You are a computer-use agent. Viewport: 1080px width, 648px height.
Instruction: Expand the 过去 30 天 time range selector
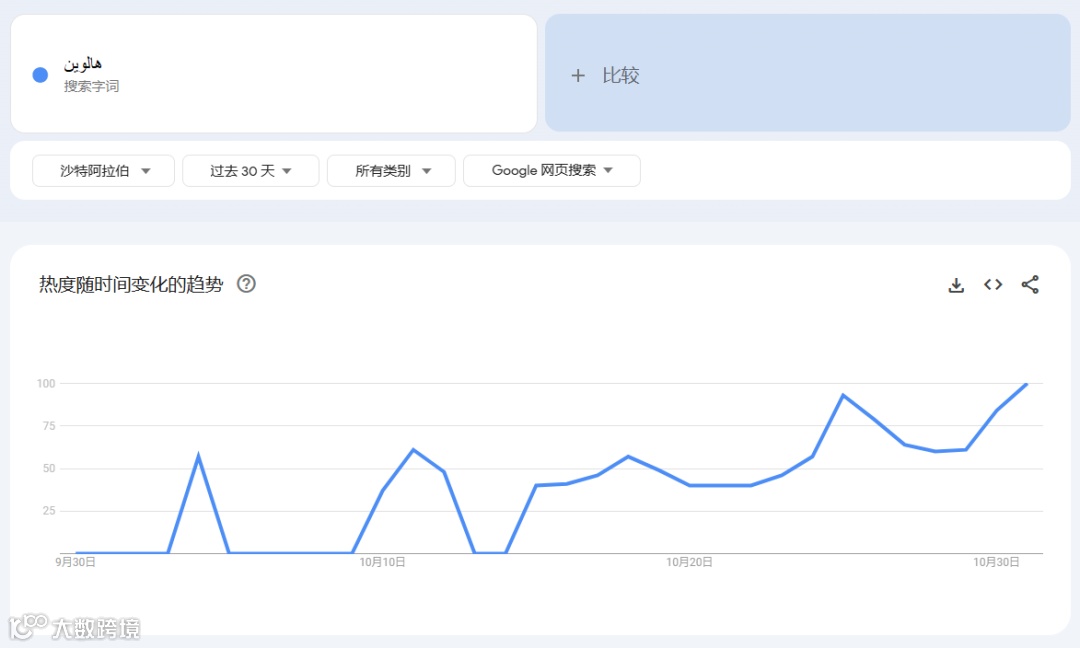tap(251, 170)
